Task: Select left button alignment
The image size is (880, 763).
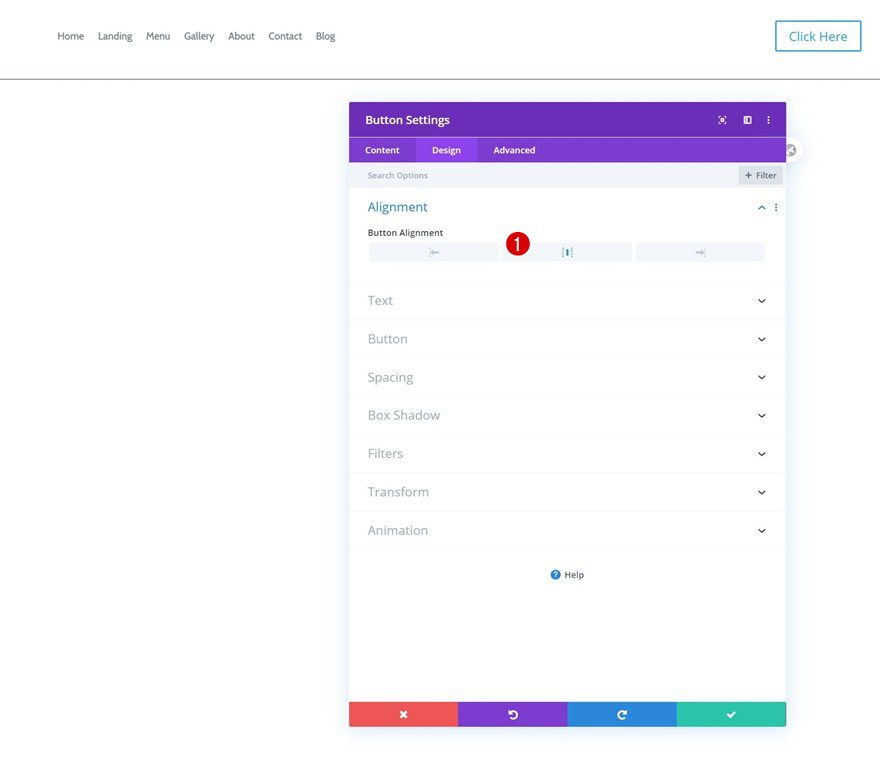Action: tap(433, 252)
